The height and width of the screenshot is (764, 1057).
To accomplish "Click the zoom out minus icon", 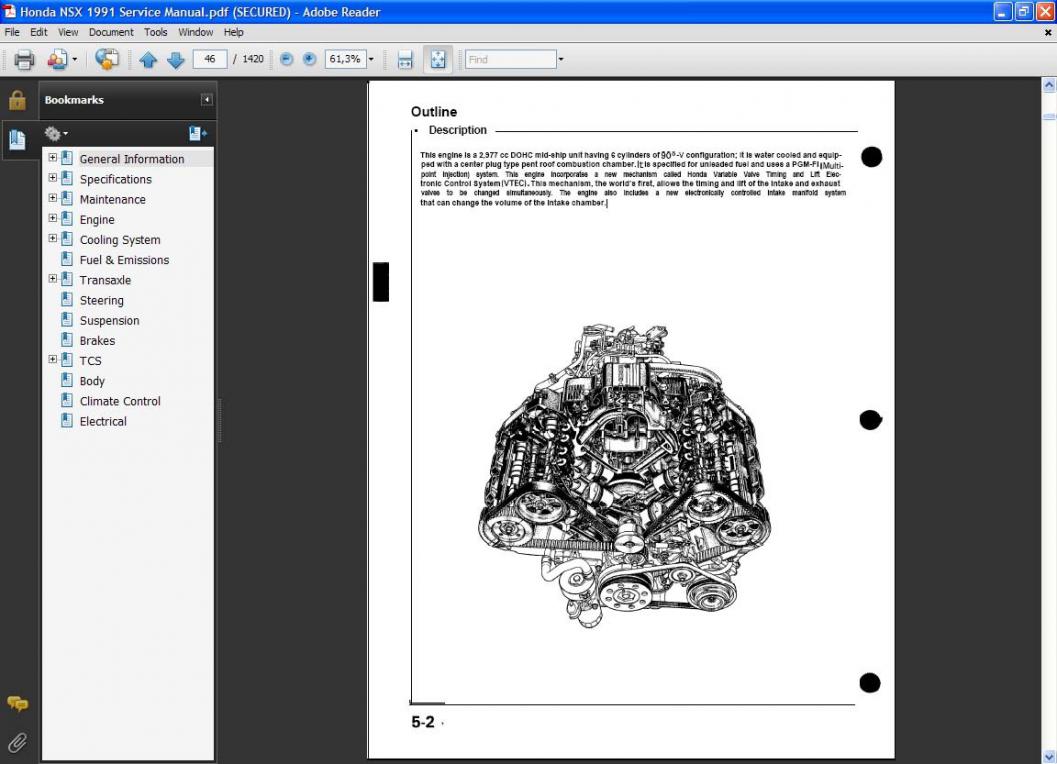I will click(286, 59).
